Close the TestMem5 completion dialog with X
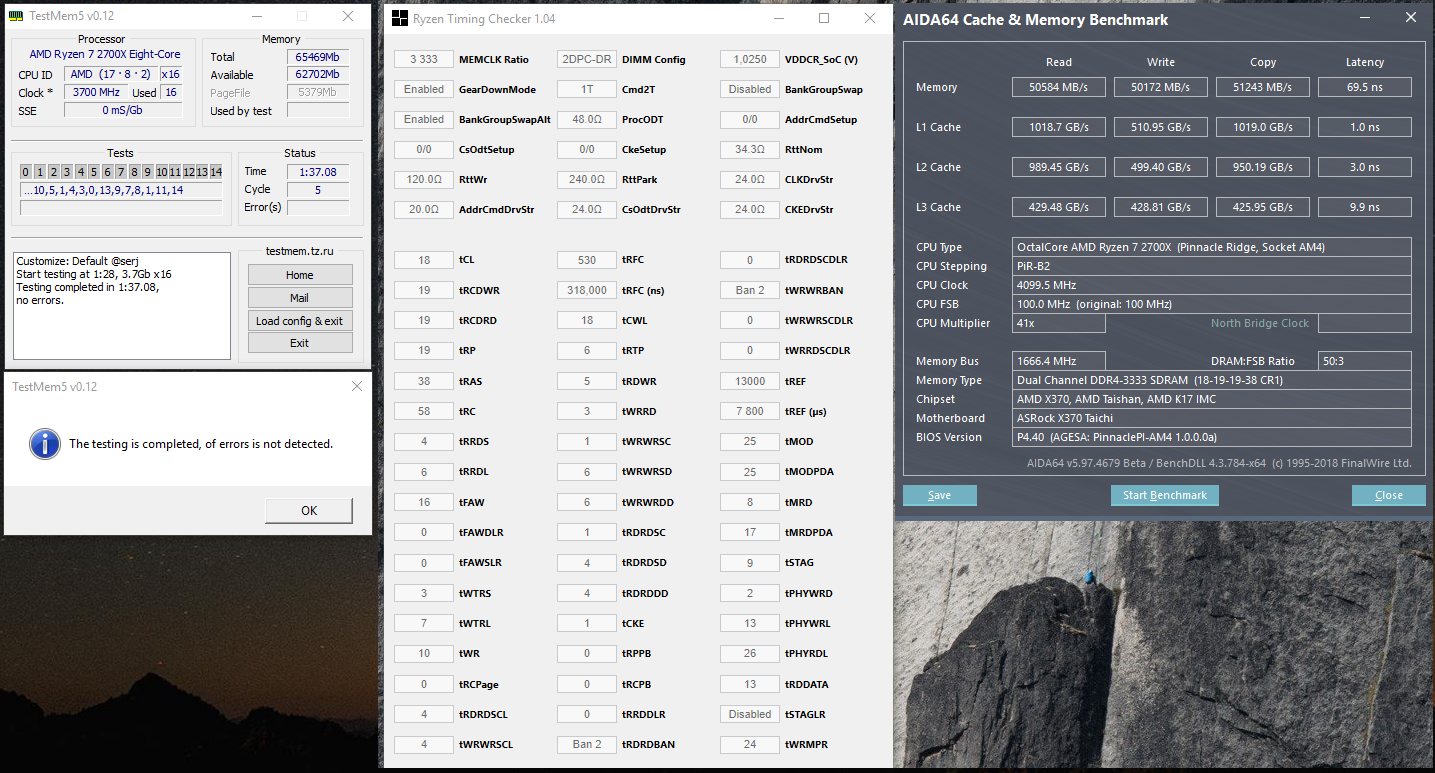The width and height of the screenshot is (1435, 773). pyautogui.click(x=358, y=387)
